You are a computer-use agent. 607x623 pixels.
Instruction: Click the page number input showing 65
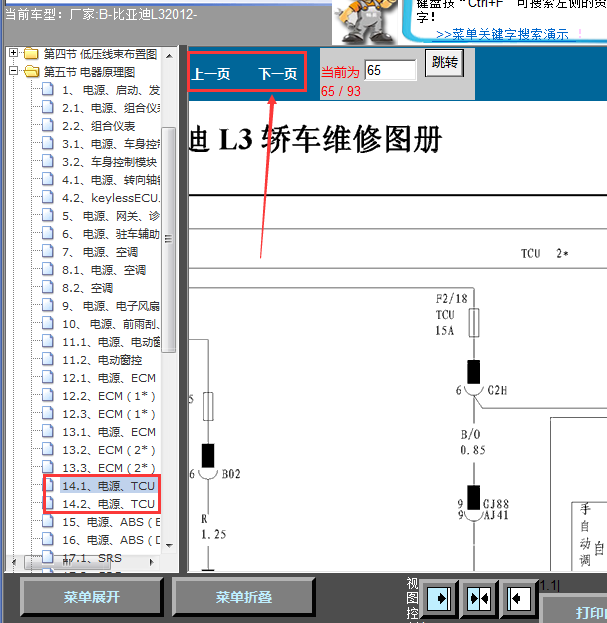pyautogui.click(x=390, y=70)
